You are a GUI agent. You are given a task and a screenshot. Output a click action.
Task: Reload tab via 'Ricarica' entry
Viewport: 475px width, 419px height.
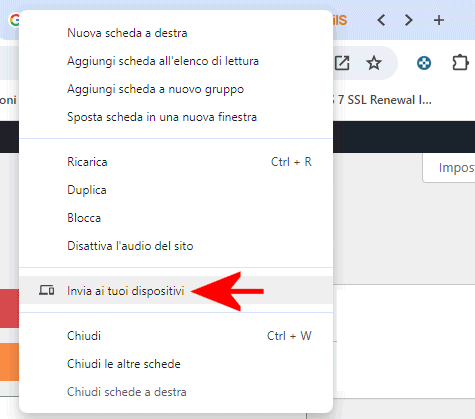click(x=176, y=162)
